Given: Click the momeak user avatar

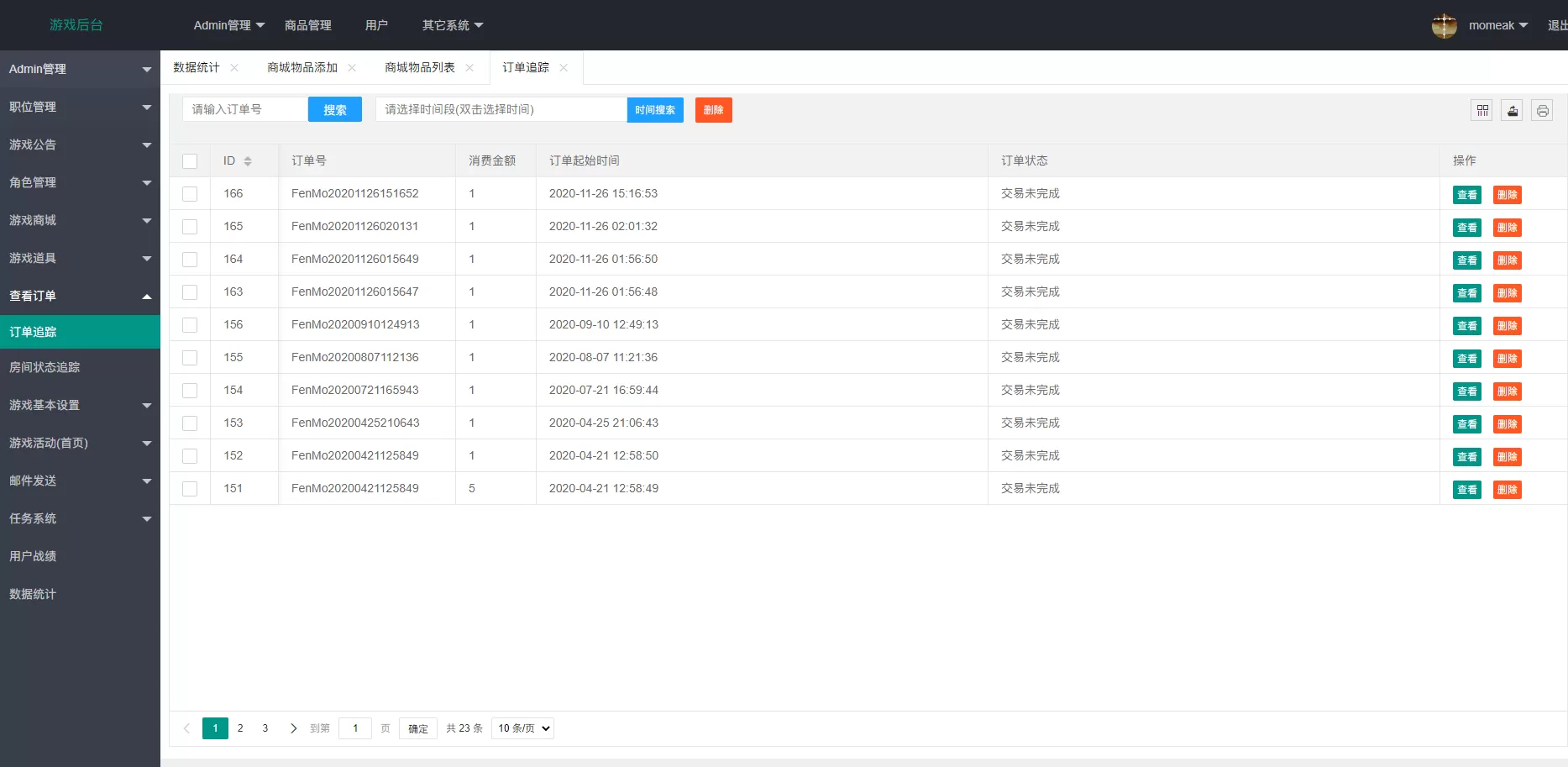Looking at the screenshot, I should click(x=1443, y=25).
